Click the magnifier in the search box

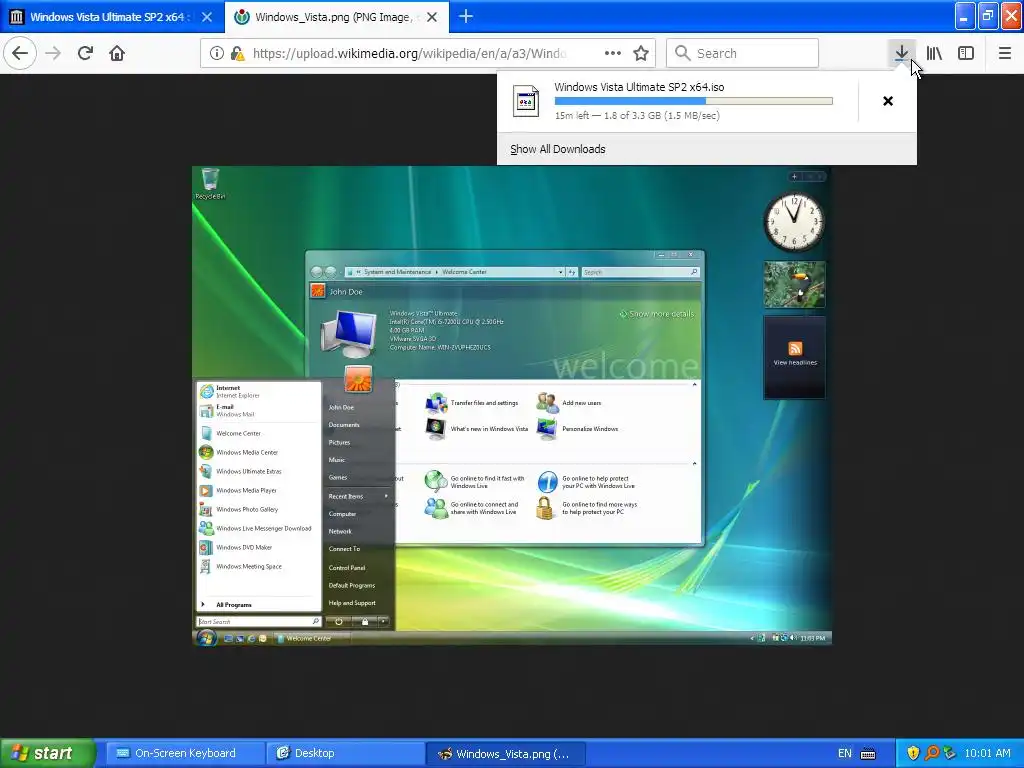(x=682, y=53)
